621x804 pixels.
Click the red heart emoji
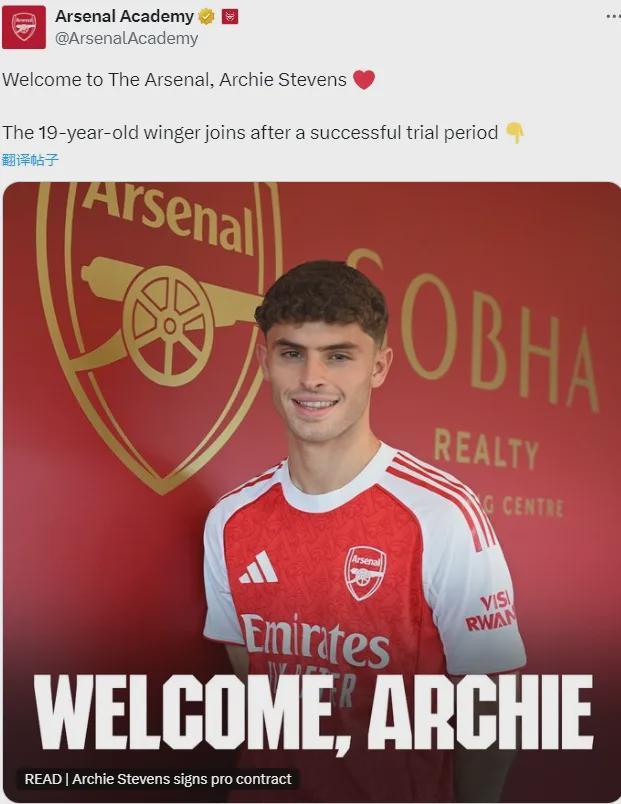pos(364,80)
